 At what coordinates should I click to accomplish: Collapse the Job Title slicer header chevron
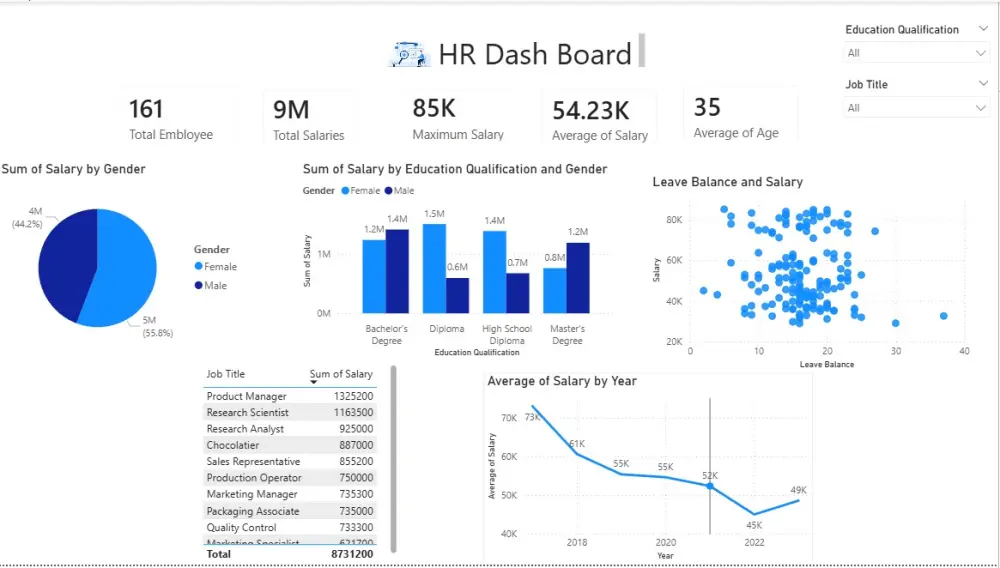(982, 84)
